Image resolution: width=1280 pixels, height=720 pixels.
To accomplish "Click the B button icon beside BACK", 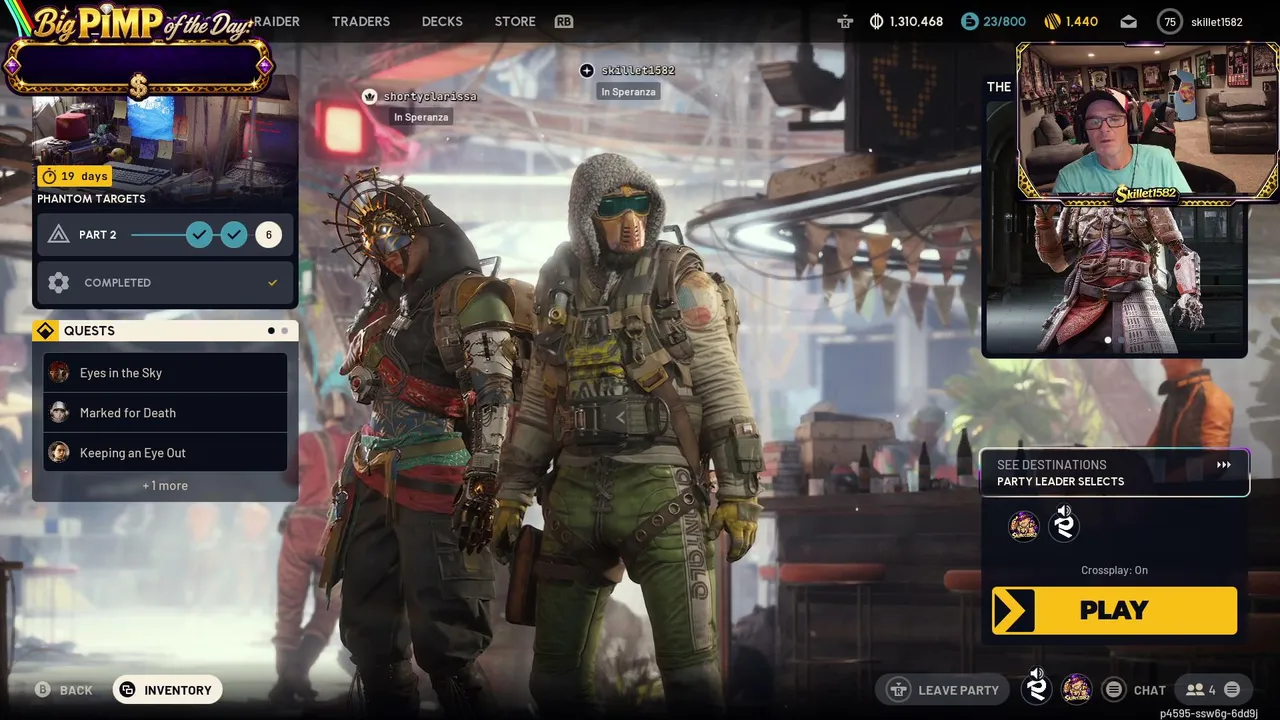I will (x=43, y=690).
